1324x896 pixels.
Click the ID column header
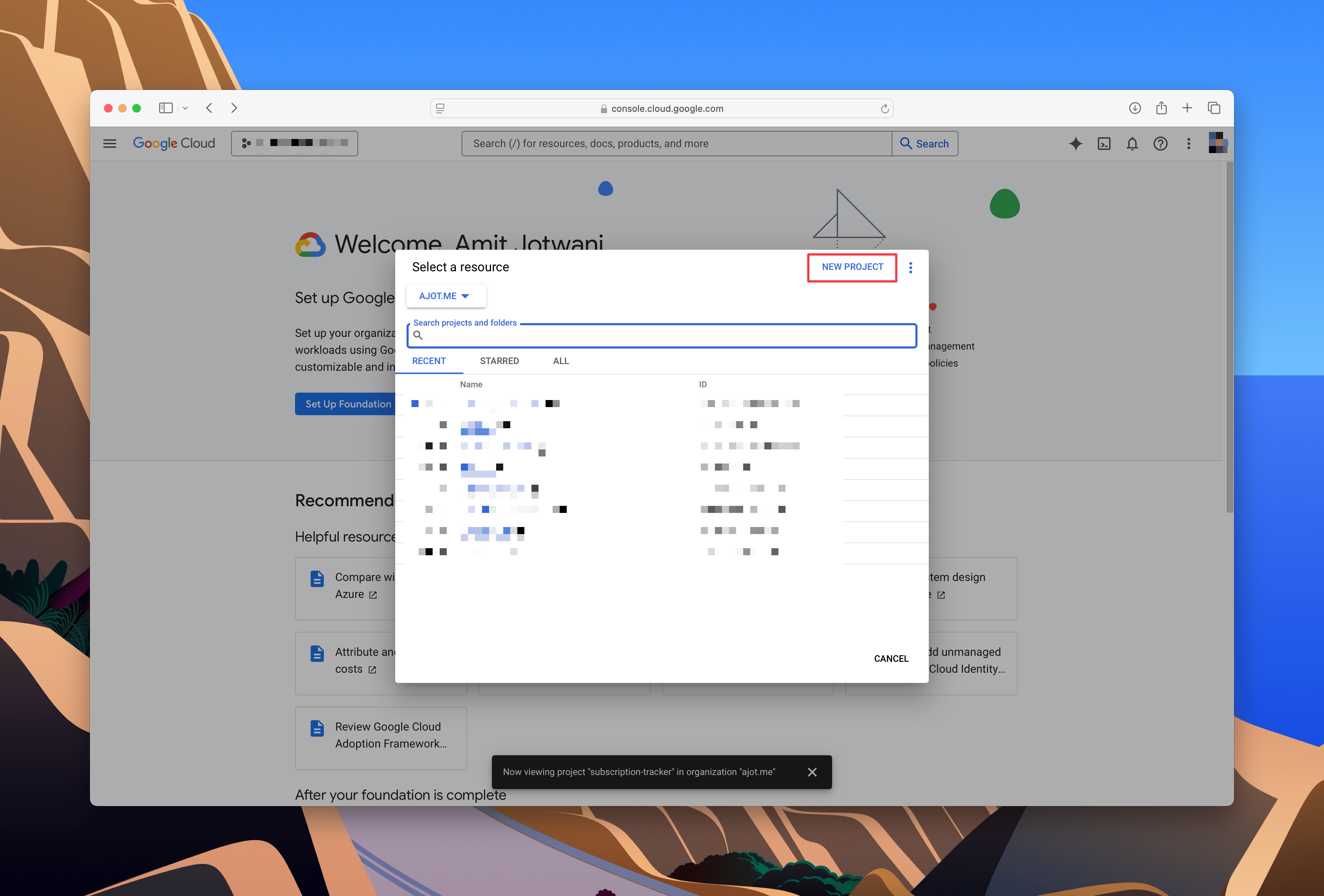tap(703, 385)
